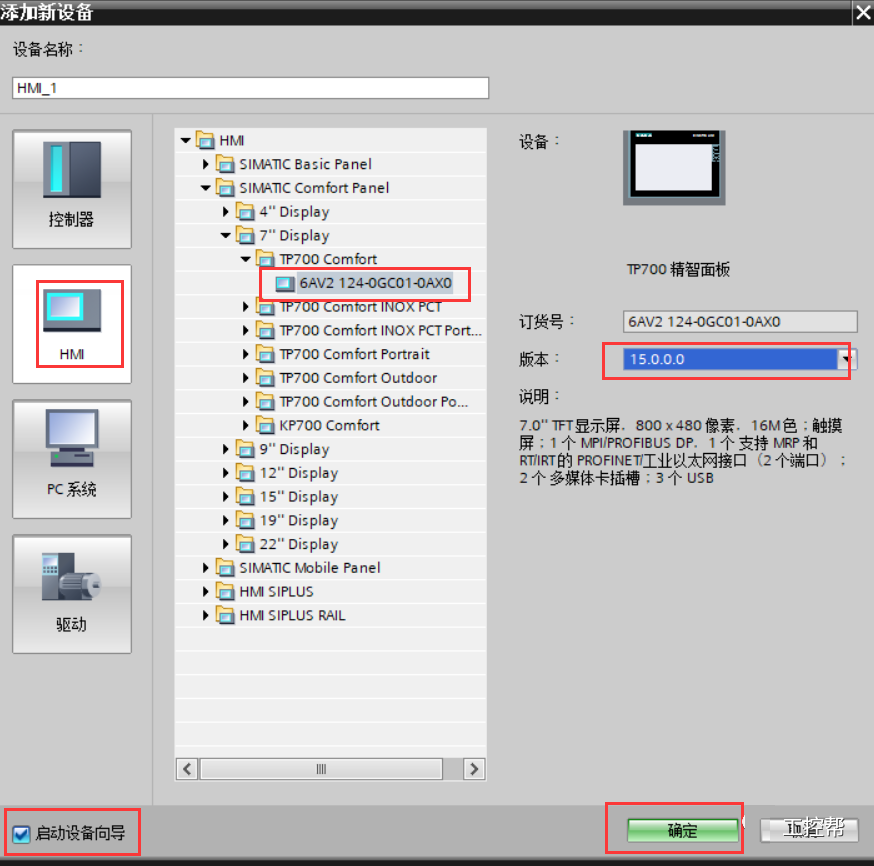Click the 22'' Display folder icon
Viewport: 874px width, 866px height.
(x=245, y=544)
